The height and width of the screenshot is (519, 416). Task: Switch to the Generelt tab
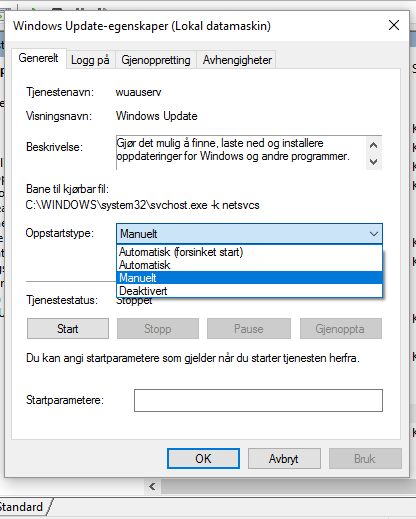pos(39,58)
